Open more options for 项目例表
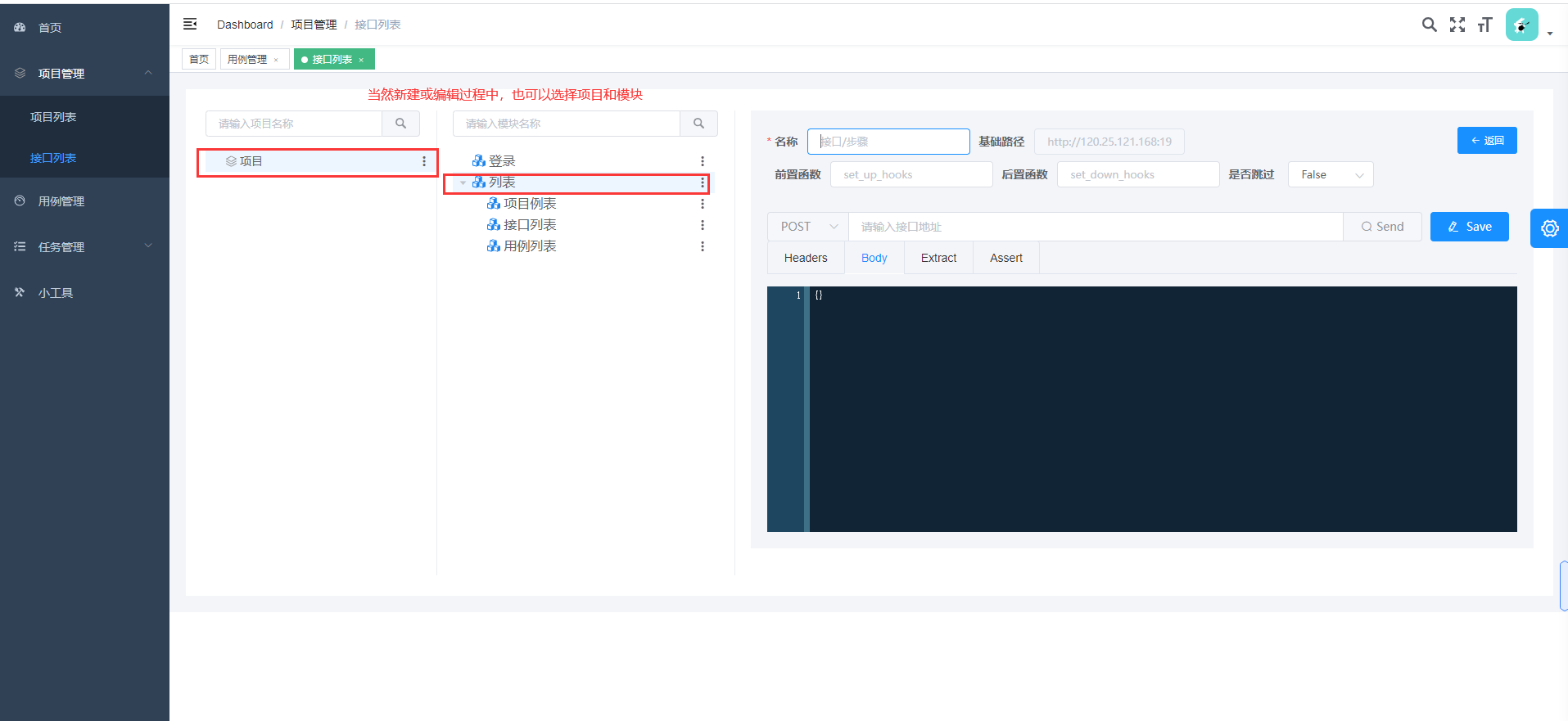The image size is (1568, 721). [703, 204]
